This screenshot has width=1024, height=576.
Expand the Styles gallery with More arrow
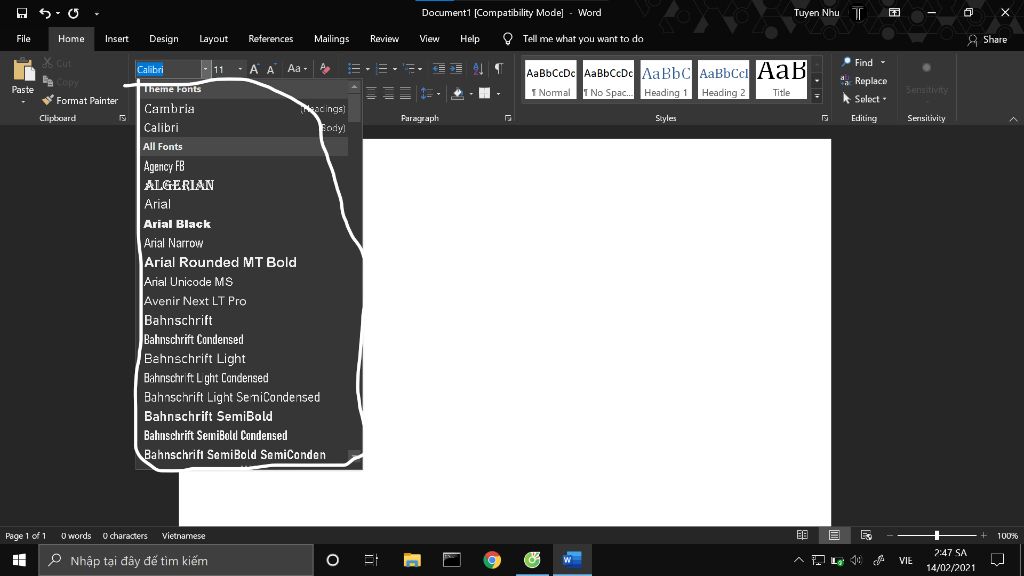point(817,96)
